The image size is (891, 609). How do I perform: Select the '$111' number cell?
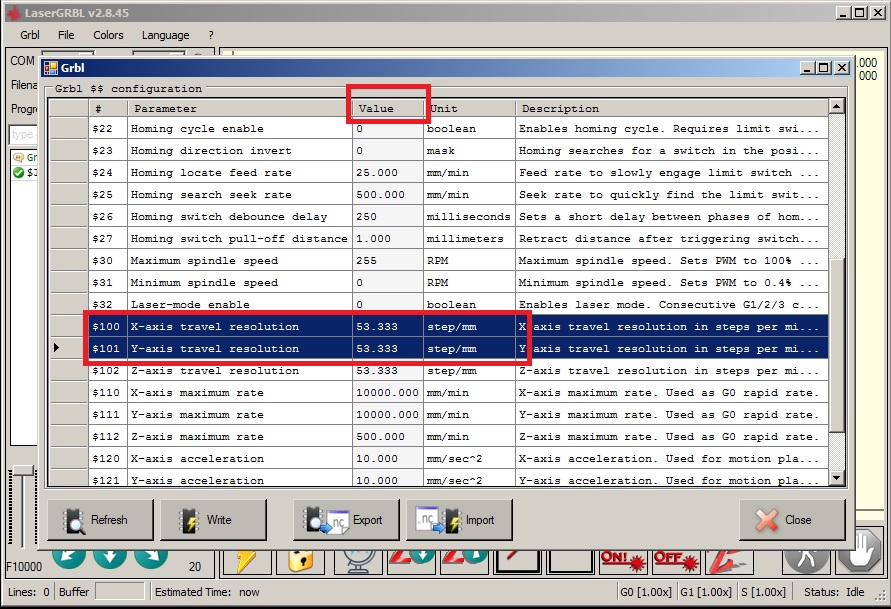coord(108,415)
